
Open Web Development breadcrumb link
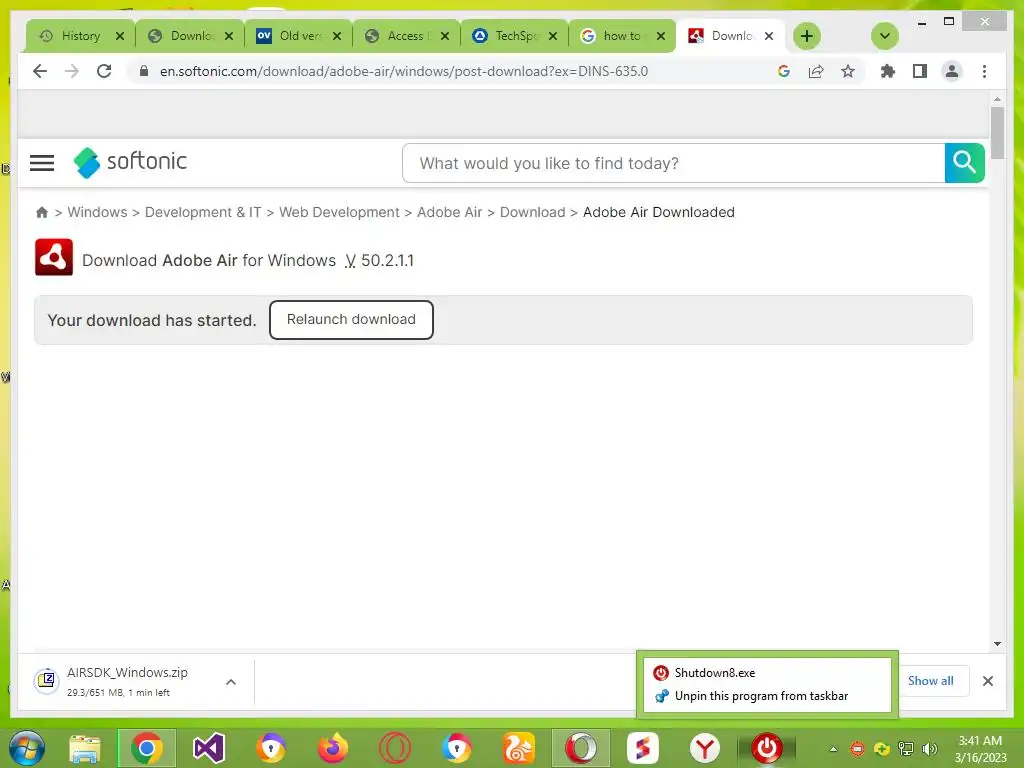[339, 212]
